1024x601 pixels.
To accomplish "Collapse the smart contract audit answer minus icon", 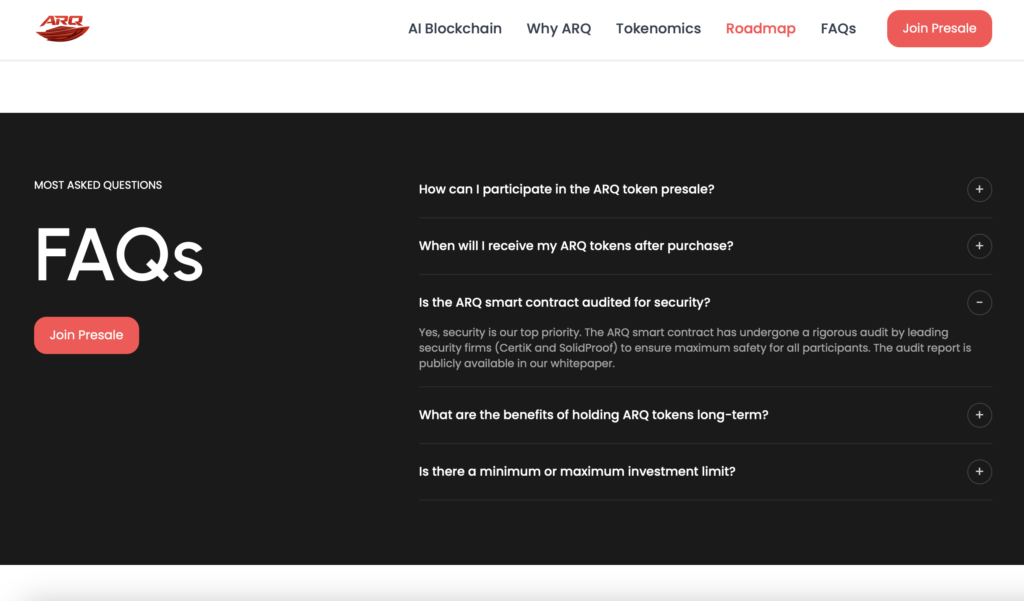I will coord(979,302).
